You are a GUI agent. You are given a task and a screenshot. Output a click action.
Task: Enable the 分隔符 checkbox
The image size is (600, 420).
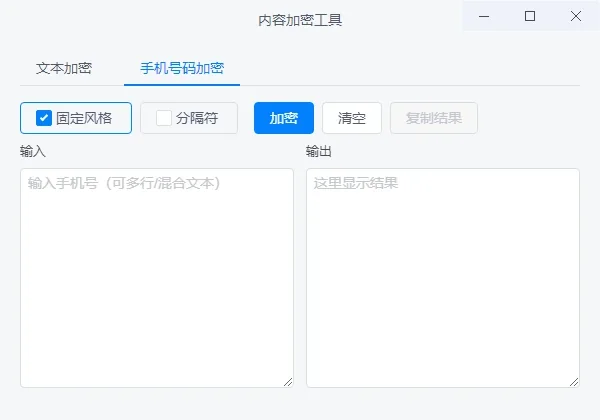click(x=164, y=118)
